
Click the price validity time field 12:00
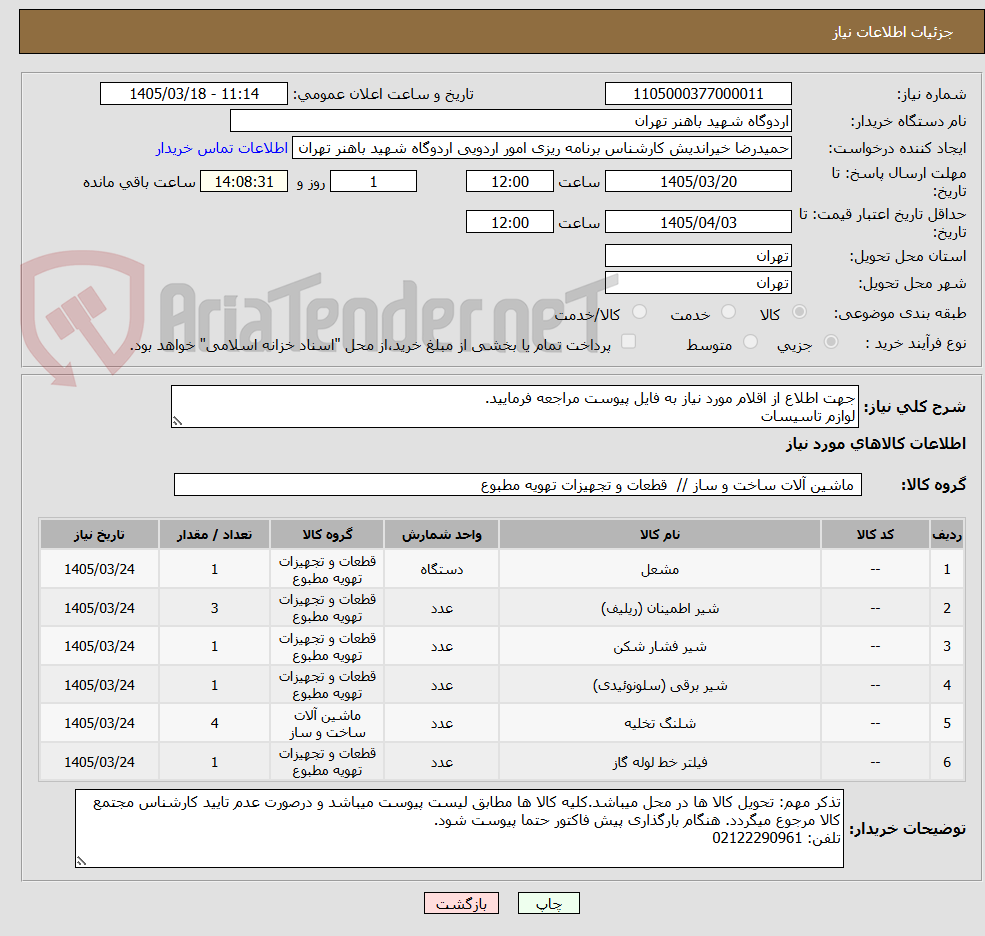point(509,222)
